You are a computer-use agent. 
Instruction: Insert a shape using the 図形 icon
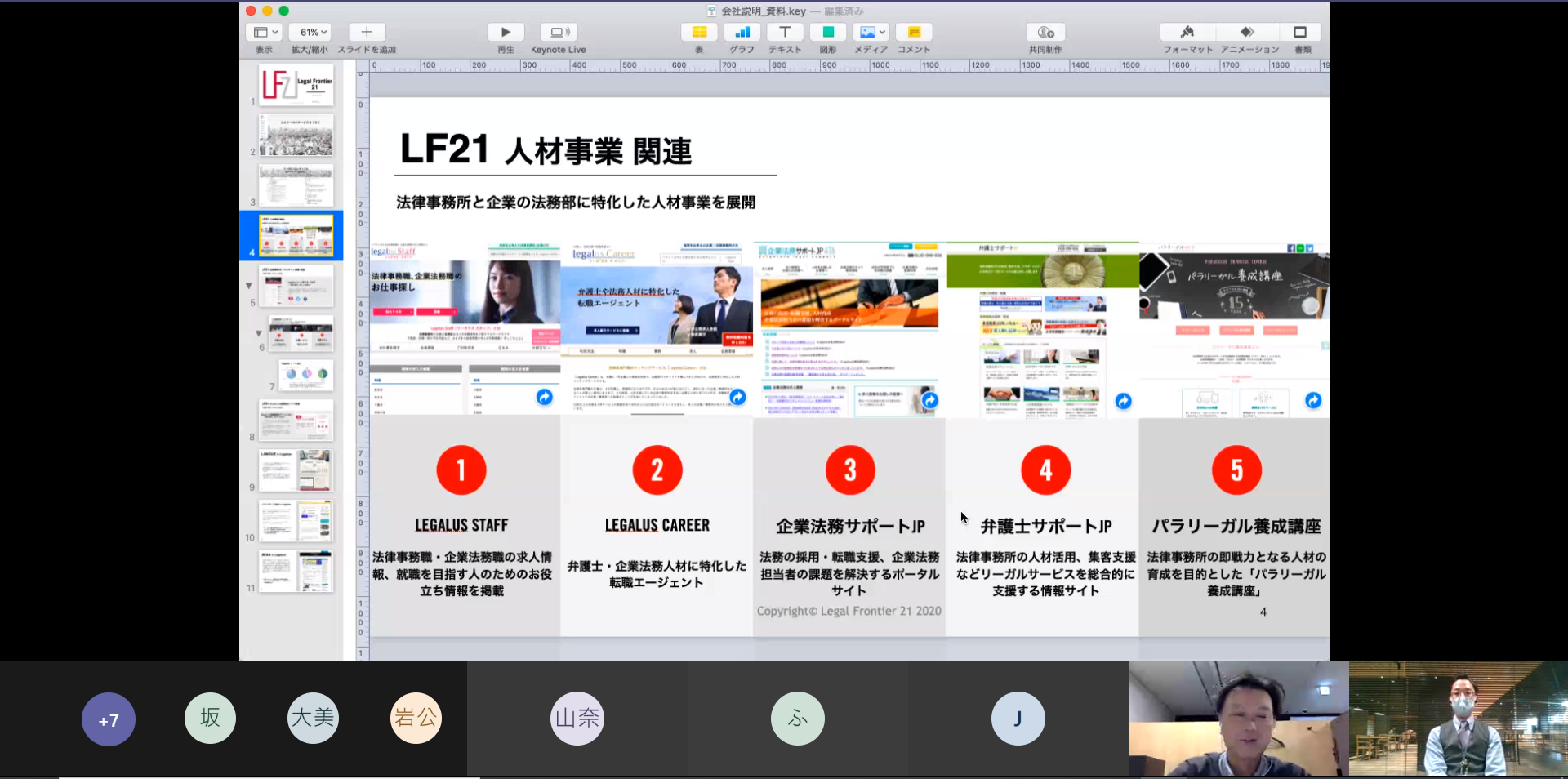[828, 33]
